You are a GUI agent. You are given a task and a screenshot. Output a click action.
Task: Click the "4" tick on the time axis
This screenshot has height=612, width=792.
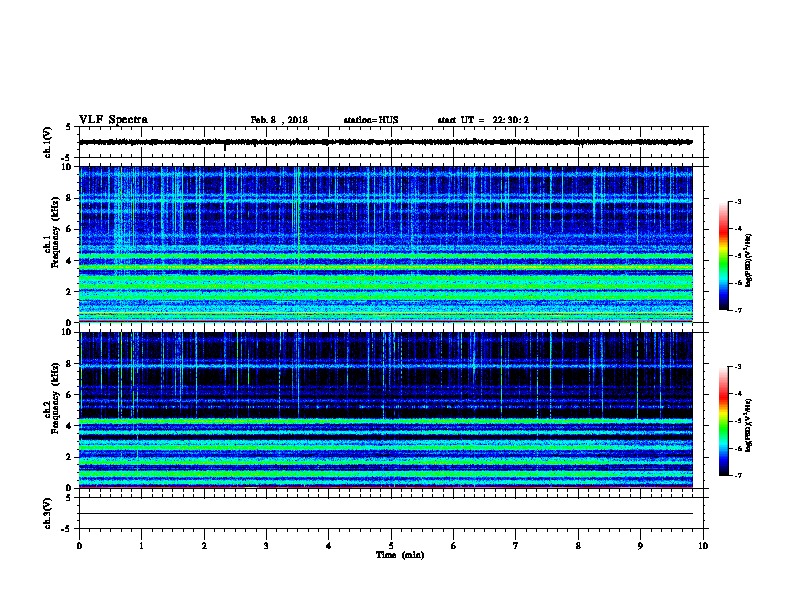329,546
